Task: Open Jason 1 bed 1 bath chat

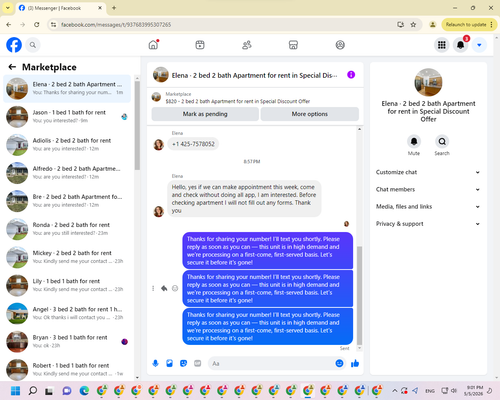Action: click(67, 117)
